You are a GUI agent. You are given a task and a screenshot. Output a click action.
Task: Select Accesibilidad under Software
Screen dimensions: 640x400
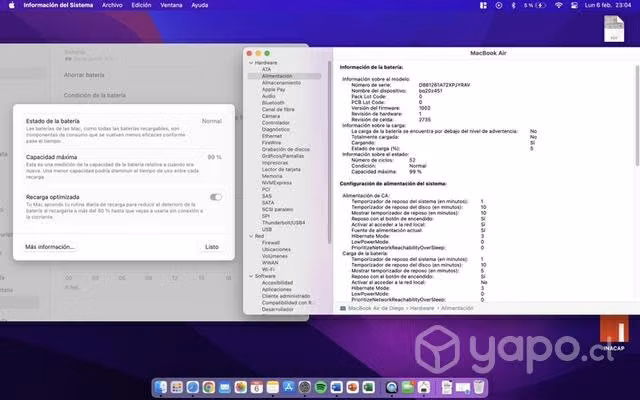click(277, 283)
